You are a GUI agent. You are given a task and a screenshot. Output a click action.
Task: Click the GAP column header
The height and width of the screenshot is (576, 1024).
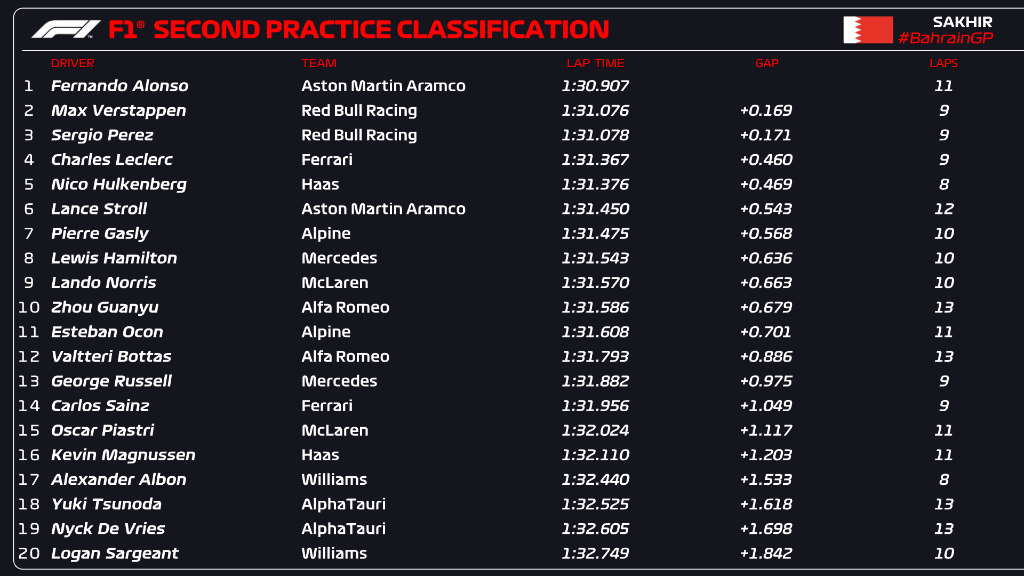[x=766, y=63]
